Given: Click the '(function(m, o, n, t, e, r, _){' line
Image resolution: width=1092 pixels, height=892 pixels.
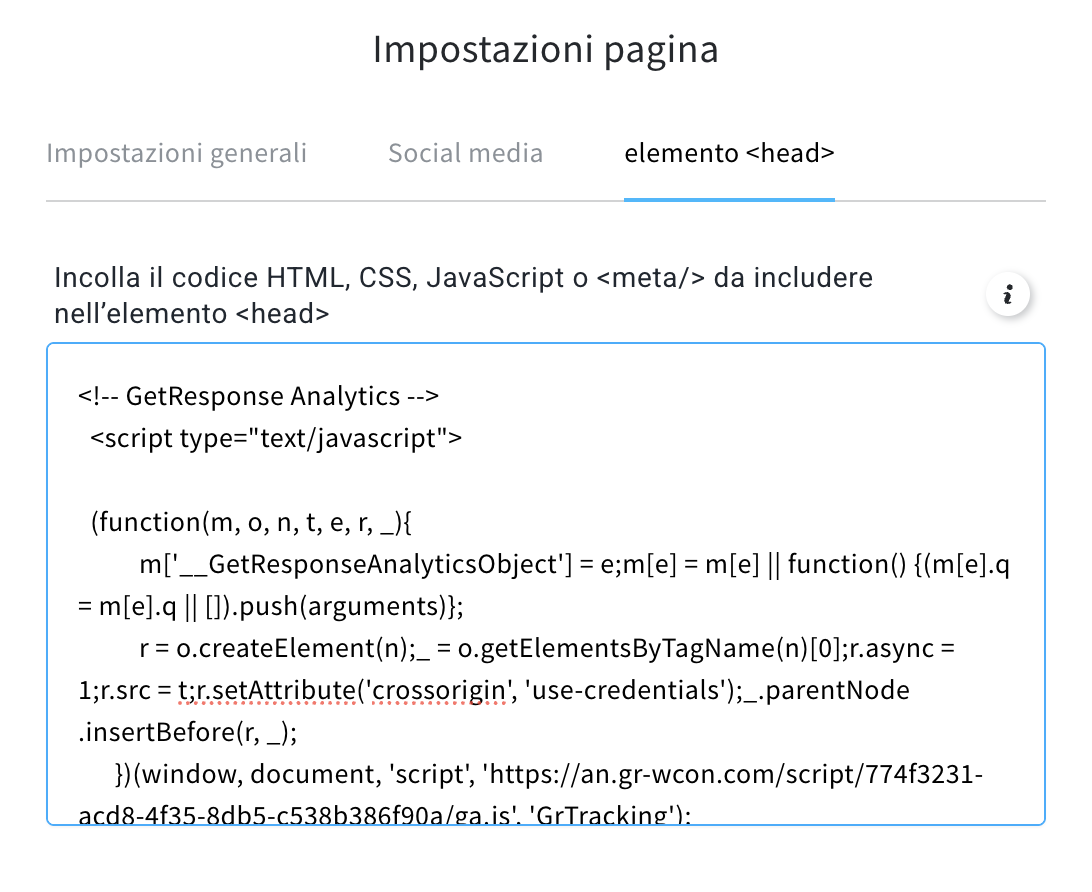Looking at the screenshot, I should (251, 522).
